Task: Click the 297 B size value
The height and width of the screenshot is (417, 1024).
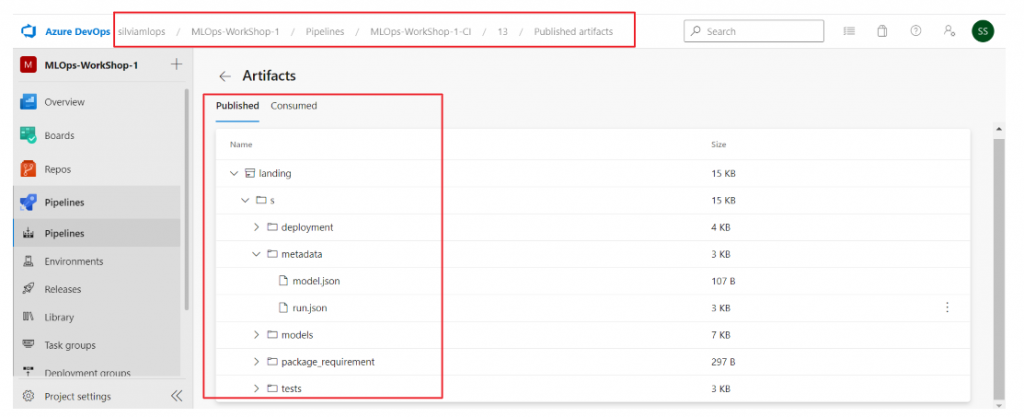Action: 724,362
